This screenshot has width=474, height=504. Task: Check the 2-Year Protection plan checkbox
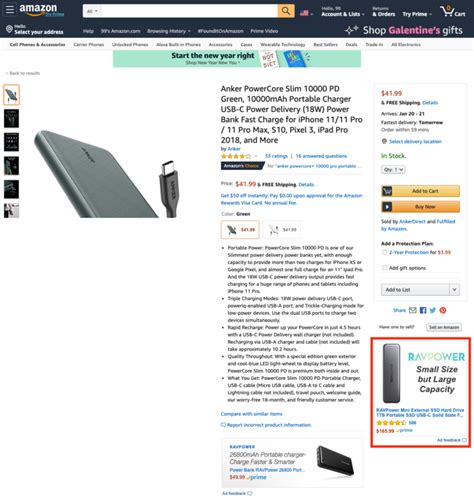384,252
